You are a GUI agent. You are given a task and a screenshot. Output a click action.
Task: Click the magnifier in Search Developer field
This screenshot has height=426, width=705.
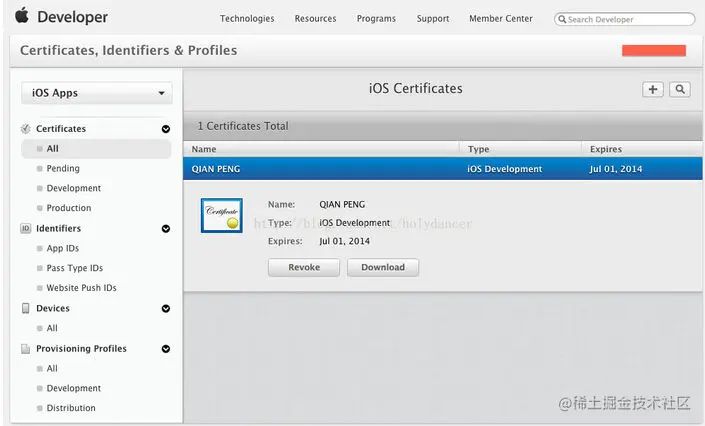point(562,19)
